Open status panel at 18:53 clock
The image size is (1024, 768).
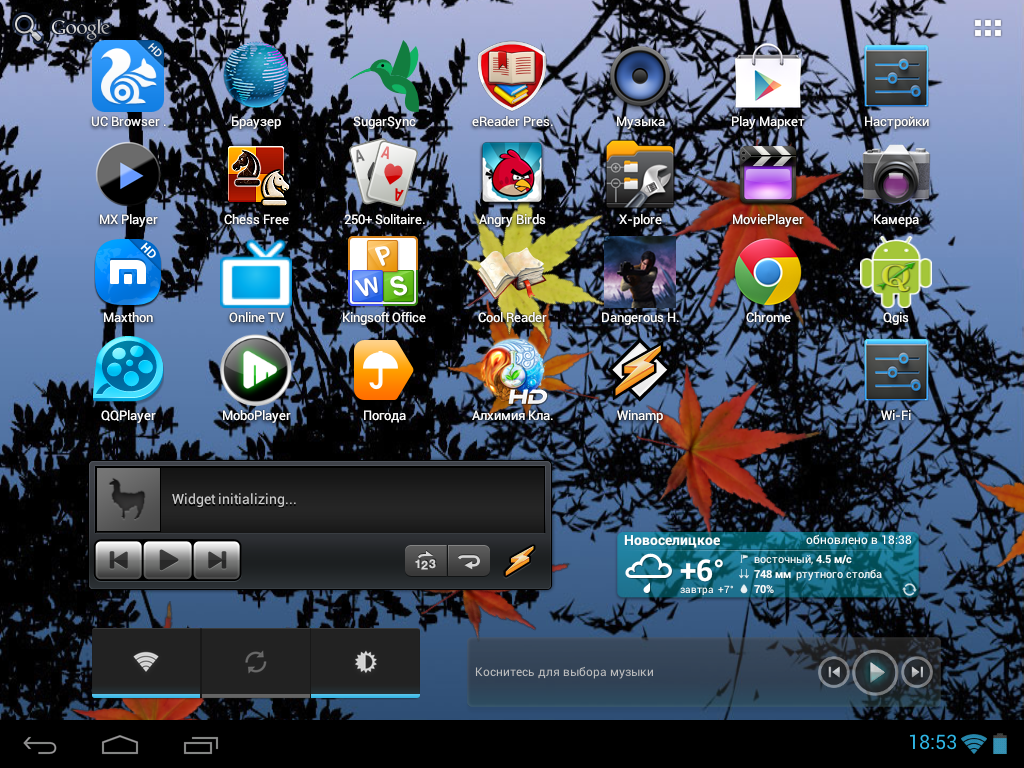[x=933, y=743]
